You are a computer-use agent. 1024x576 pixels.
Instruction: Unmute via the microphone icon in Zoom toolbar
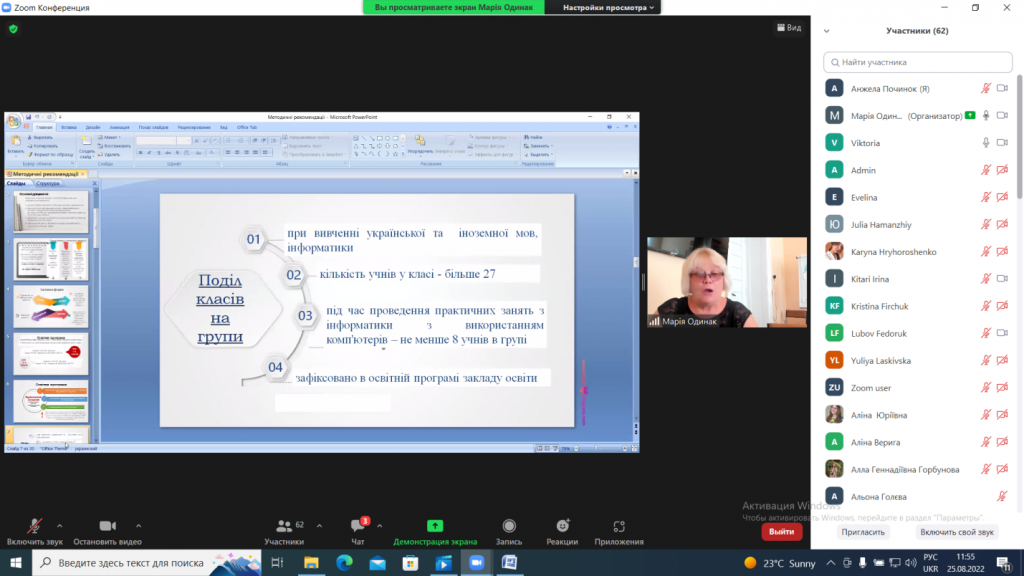point(35,526)
